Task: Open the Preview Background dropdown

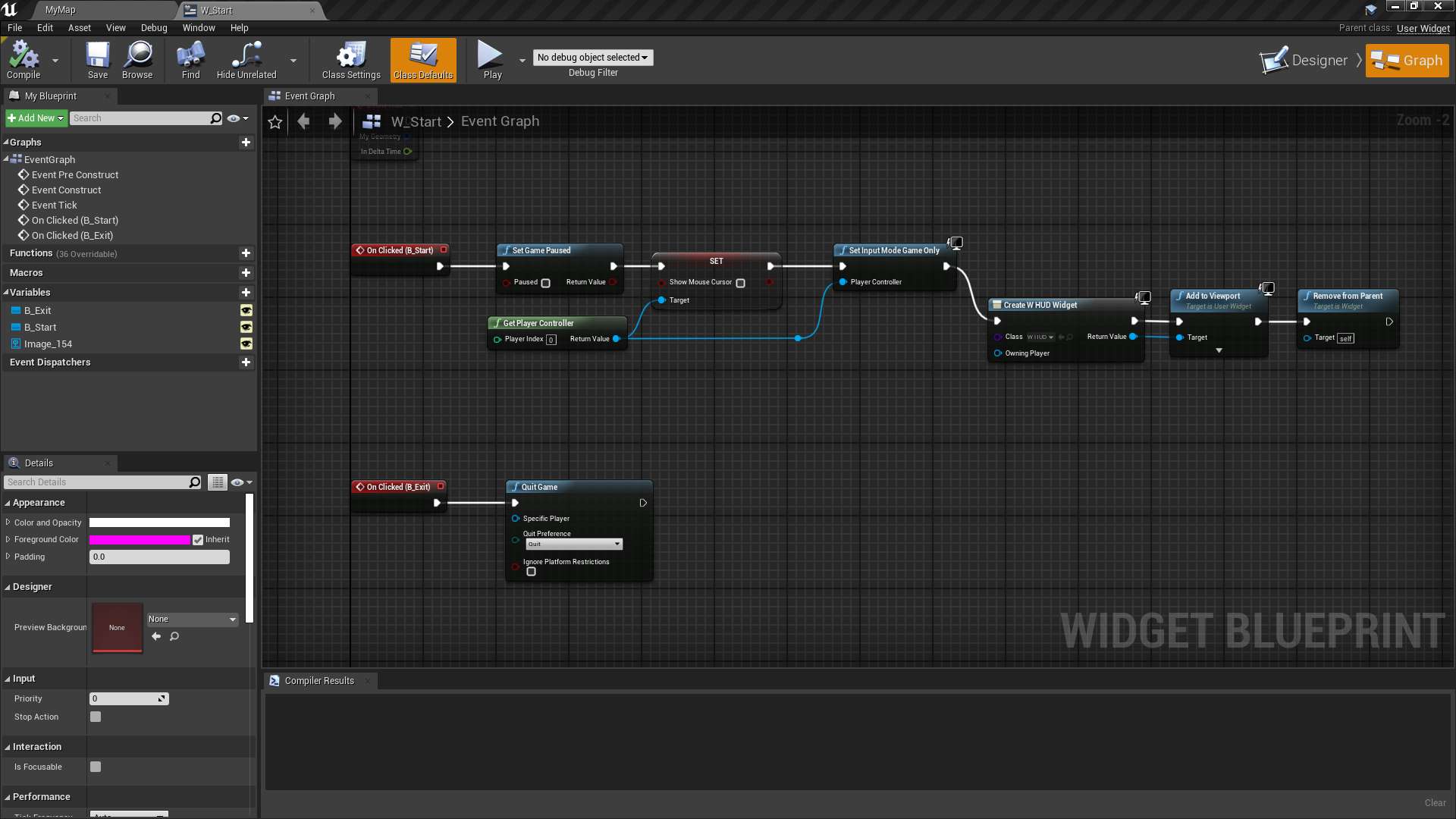Action: tap(192, 619)
